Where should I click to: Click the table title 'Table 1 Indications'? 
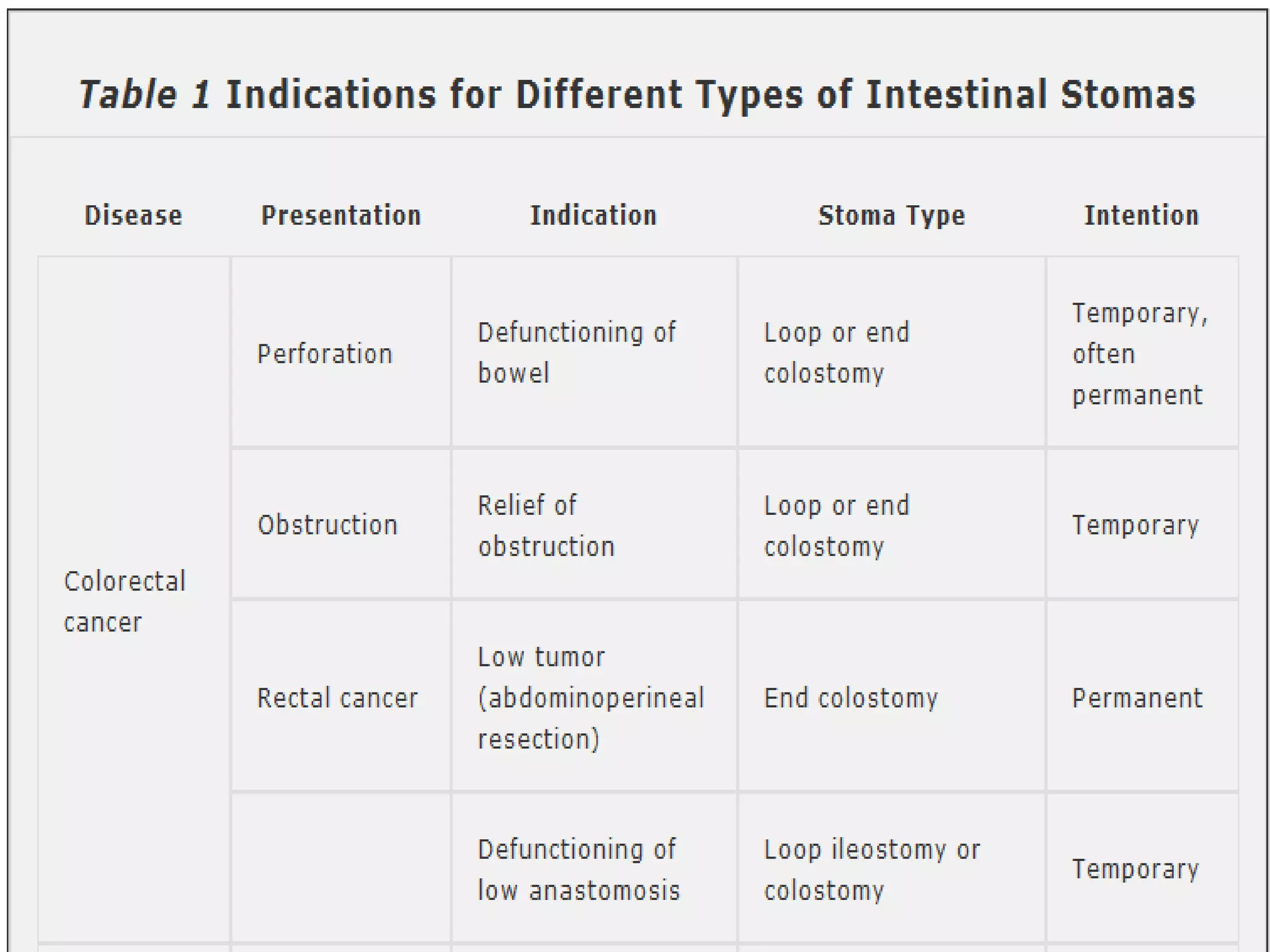pyautogui.click(x=637, y=94)
